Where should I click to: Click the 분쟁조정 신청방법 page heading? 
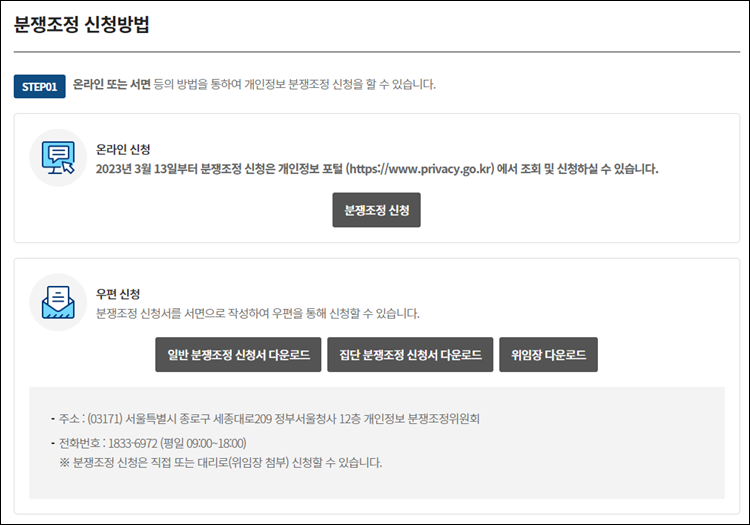pyautogui.click(x=81, y=24)
